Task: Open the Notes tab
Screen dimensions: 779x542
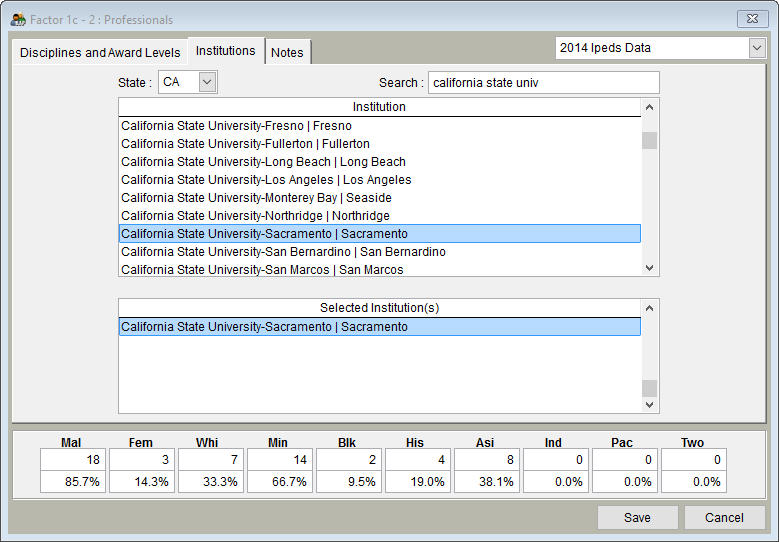Action: 287,52
